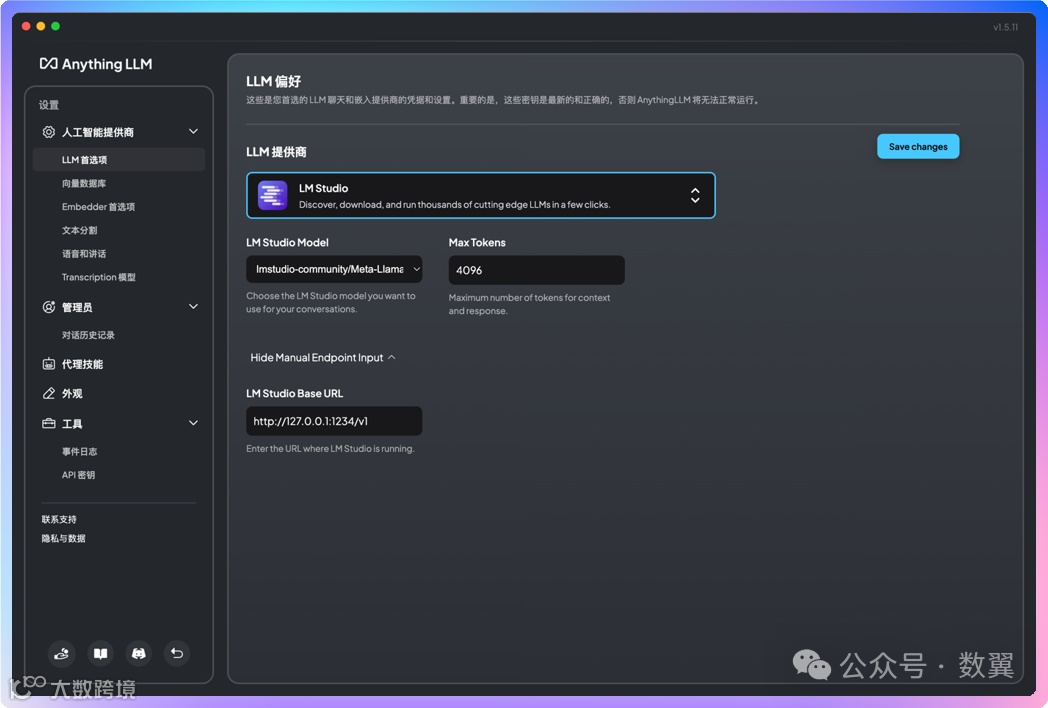Open 外观 settings
The height and width of the screenshot is (708, 1048).
coord(72,393)
